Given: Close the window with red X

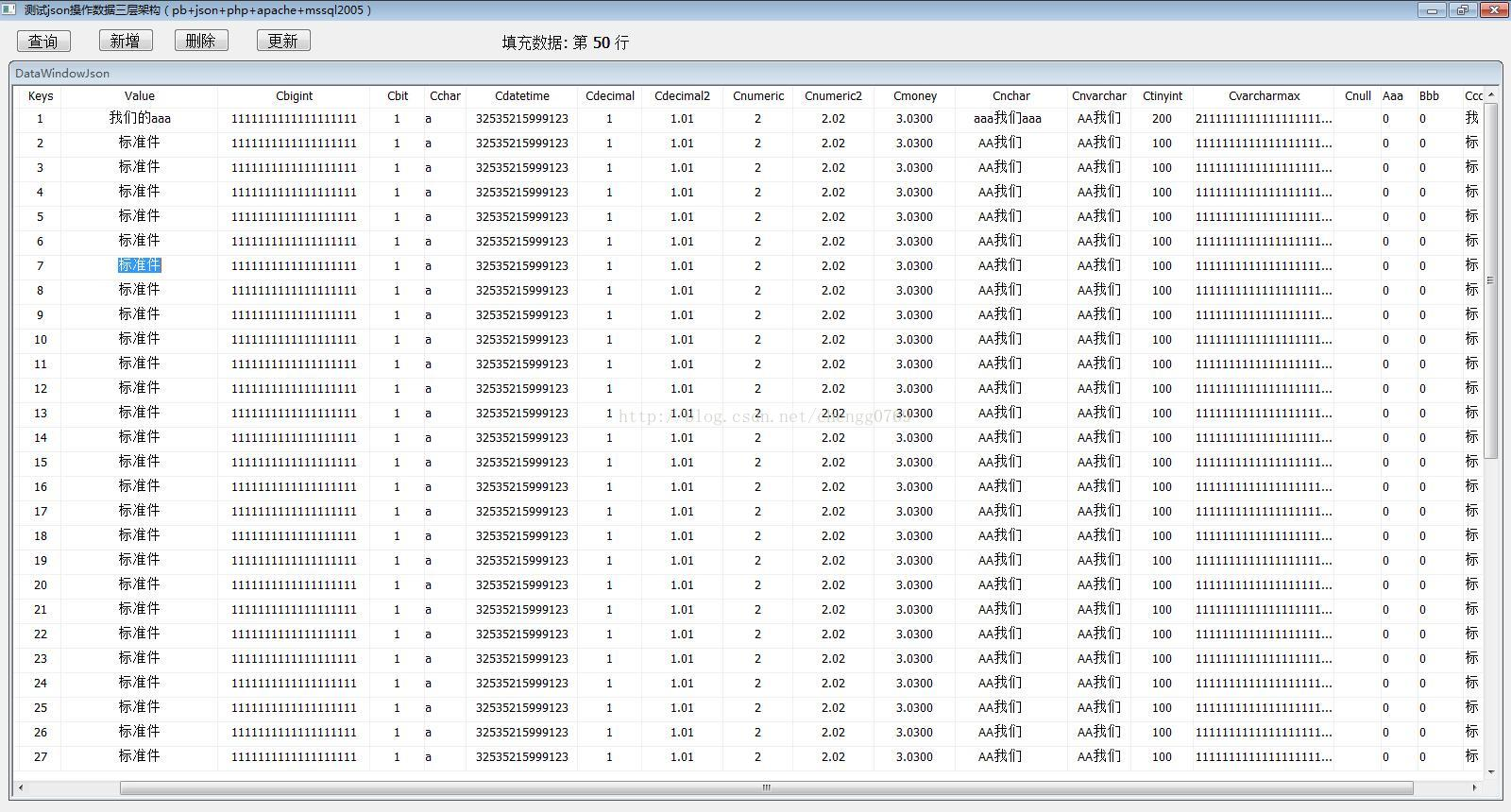Looking at the screenshot, I should pyautogui.click(x=1494, y=10).
